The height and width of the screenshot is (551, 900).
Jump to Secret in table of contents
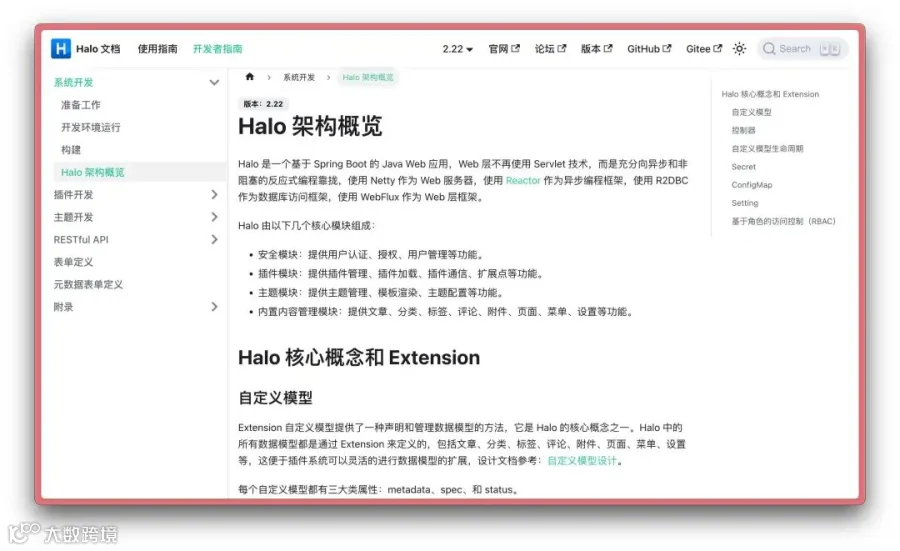(x=743, y=166)
